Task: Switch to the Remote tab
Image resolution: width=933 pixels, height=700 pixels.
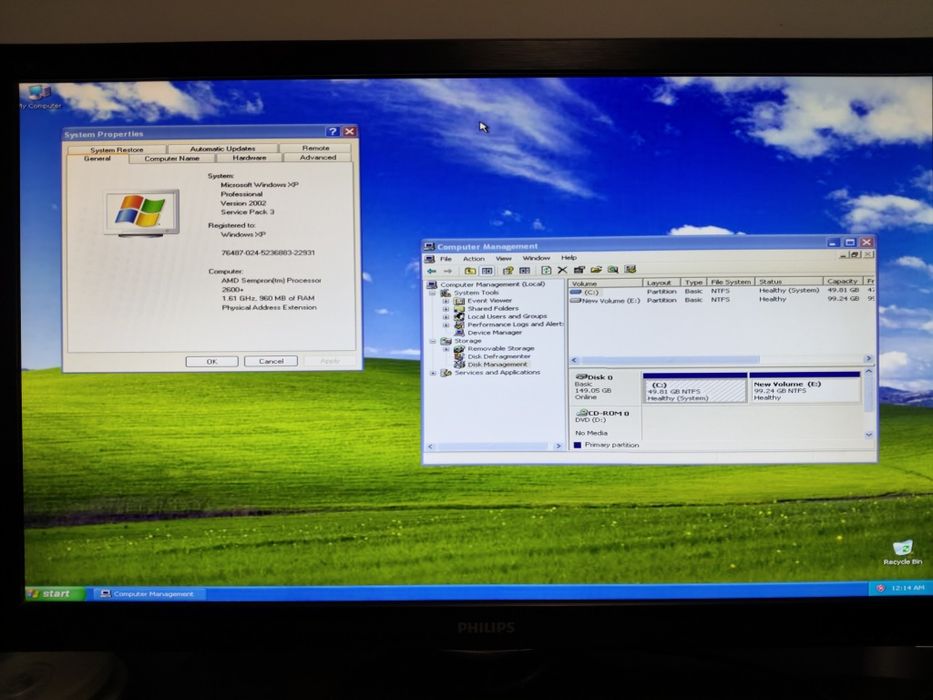Action: (315, 148)
